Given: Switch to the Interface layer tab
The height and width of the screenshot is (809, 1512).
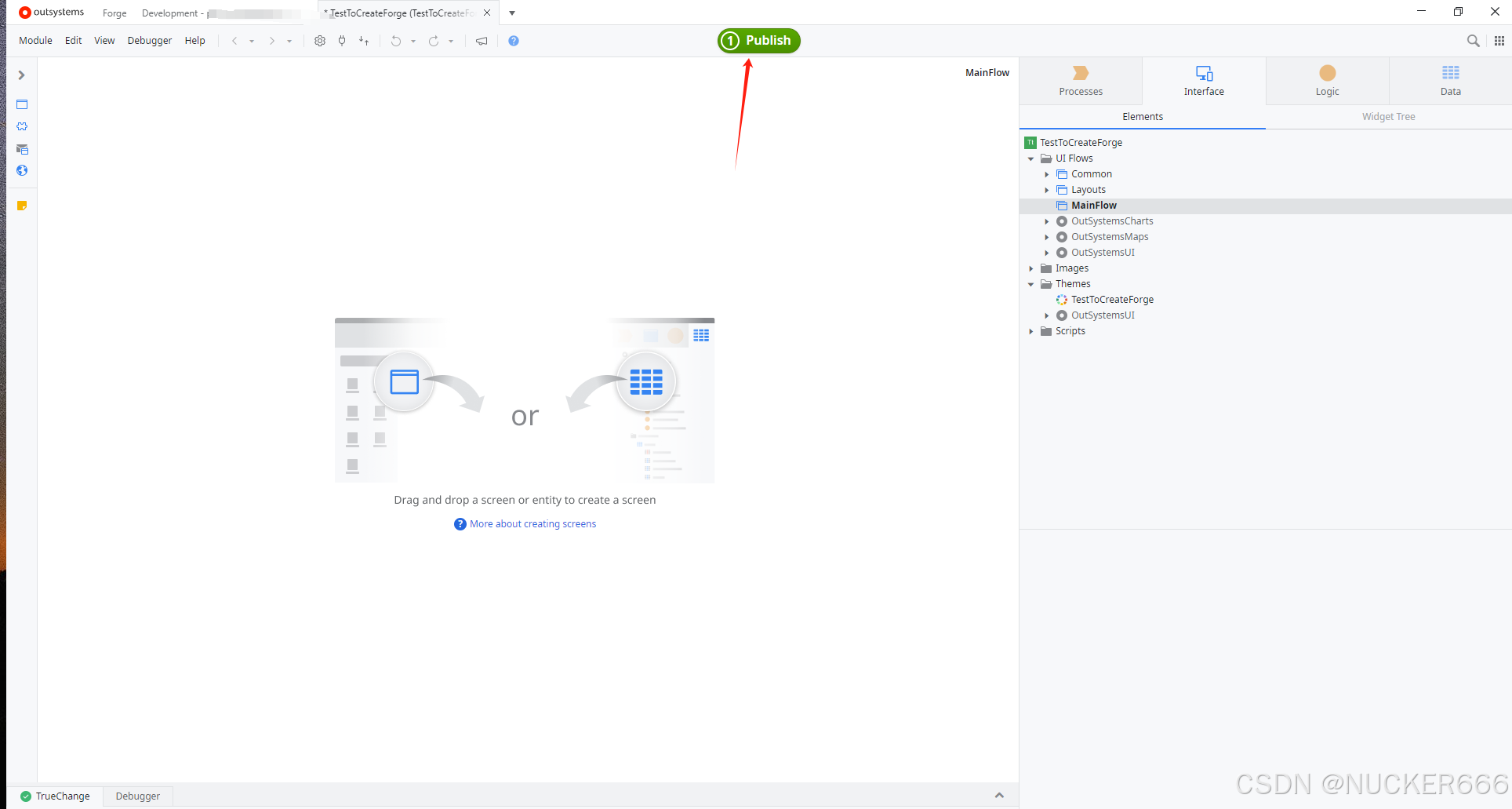Looking at the screenshot, I should click(1204, 81).
